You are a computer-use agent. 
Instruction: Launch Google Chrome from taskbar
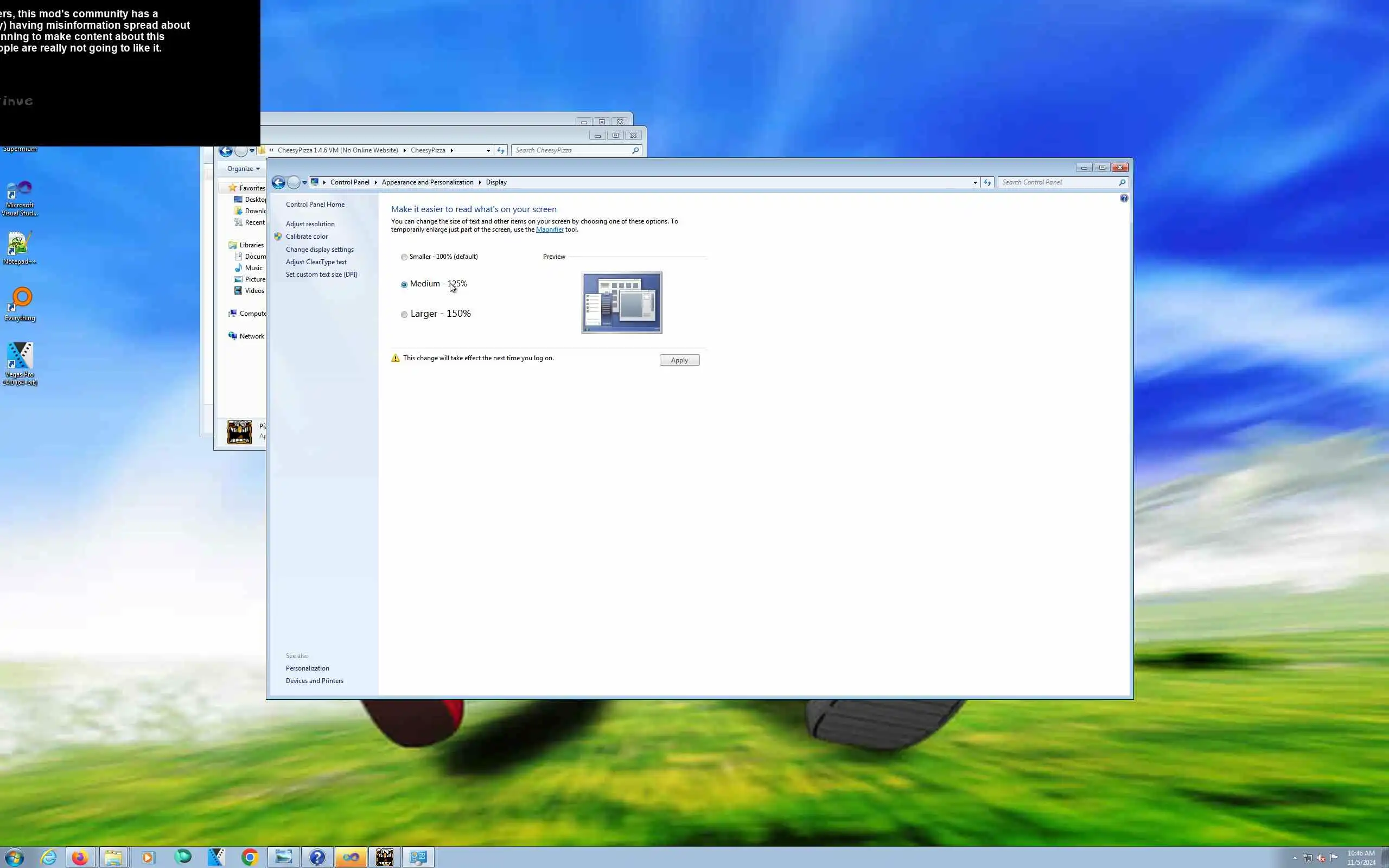pos(250,857)
